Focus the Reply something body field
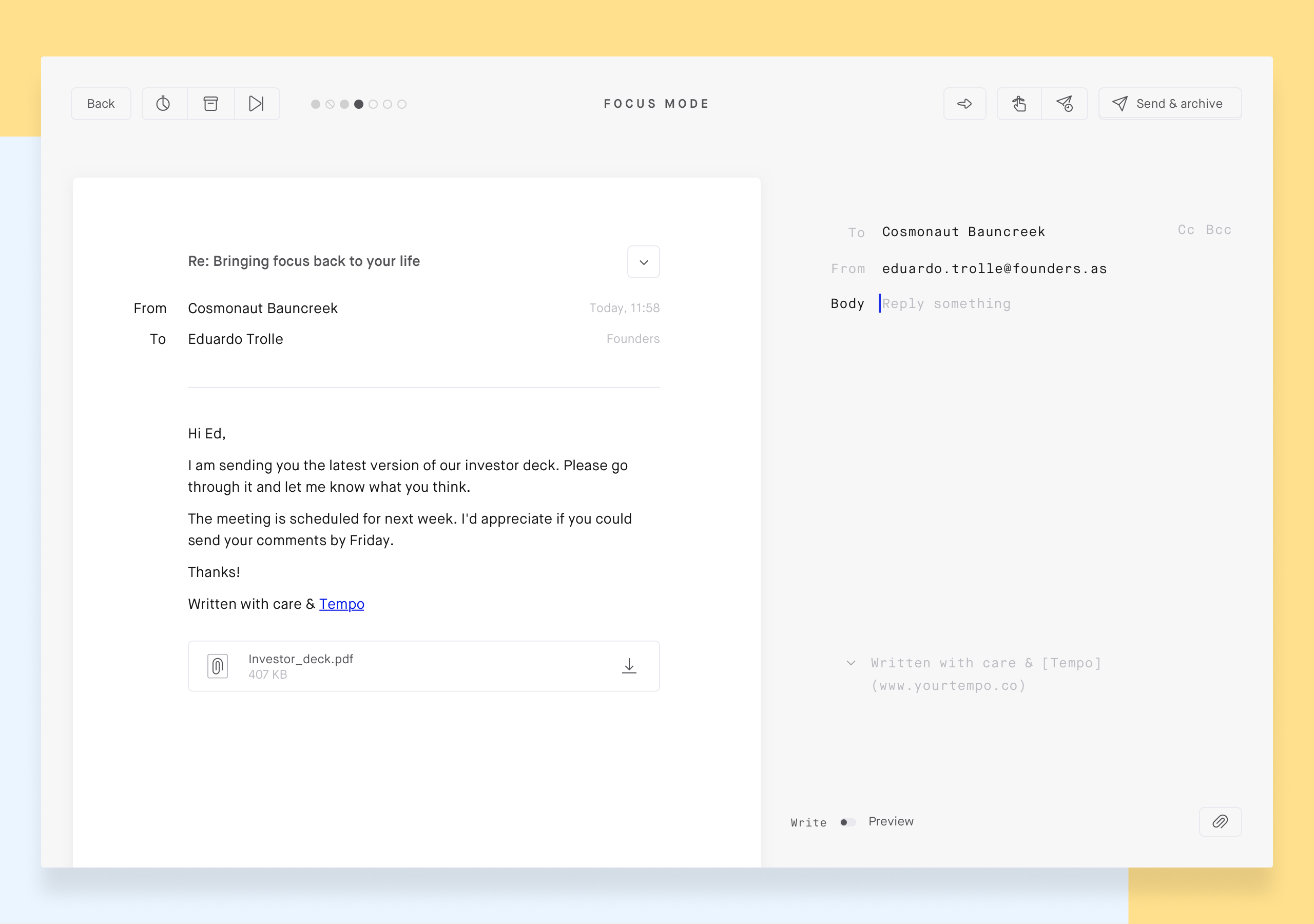This screenshot has height=924, width=1314. (946, 303)
